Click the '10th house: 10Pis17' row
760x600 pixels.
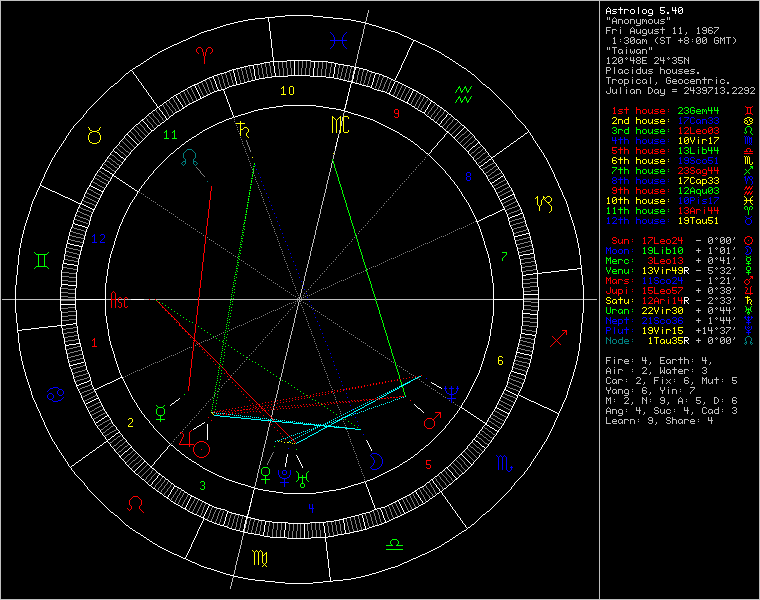pos(662,201)
